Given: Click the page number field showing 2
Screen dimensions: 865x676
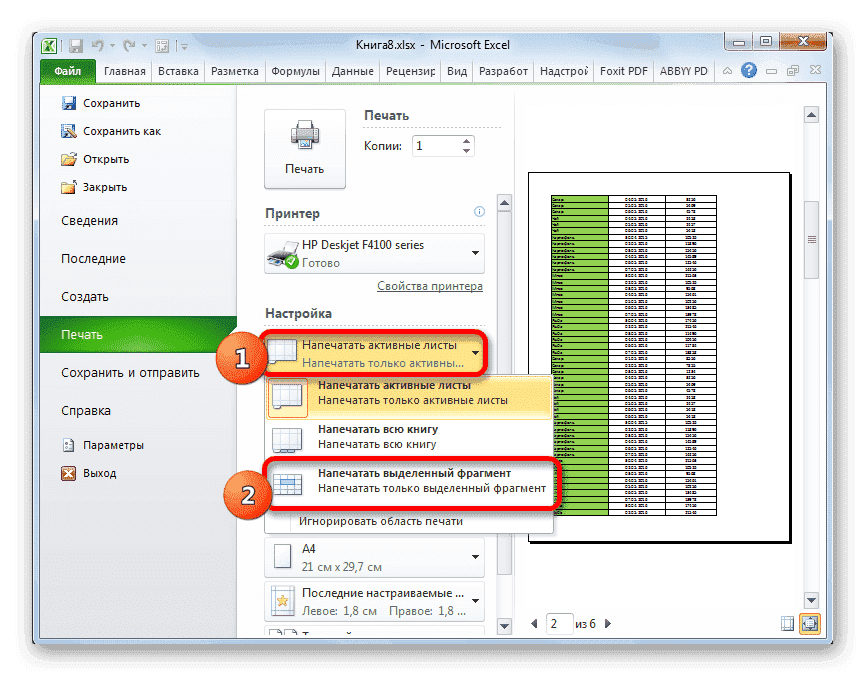Looking at the screenshot, I should coord(558,623).
